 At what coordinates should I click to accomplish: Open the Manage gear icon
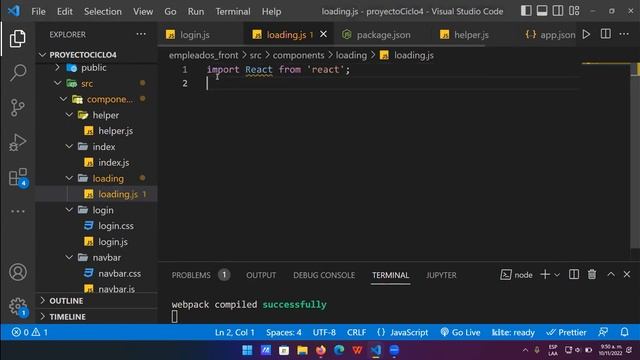pos(18,306)
